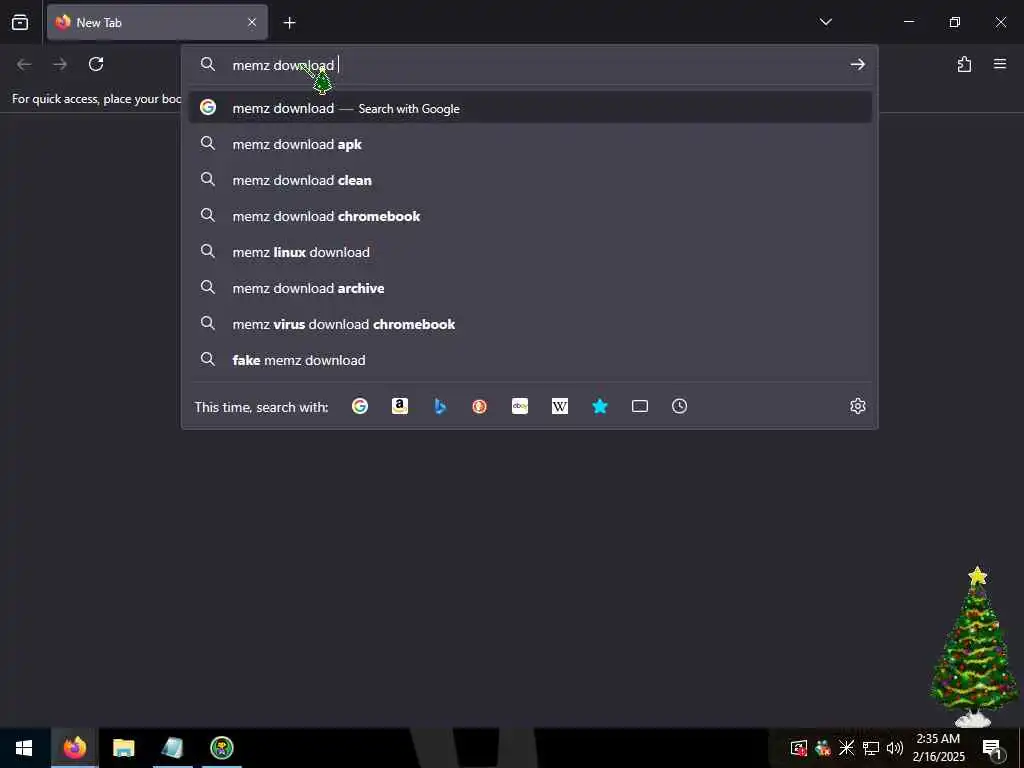Image resolution: width=1024 pixels, height=768 pixels.
Task: Select 'memz download — Search with Google'
Action: tap(530, 108)
